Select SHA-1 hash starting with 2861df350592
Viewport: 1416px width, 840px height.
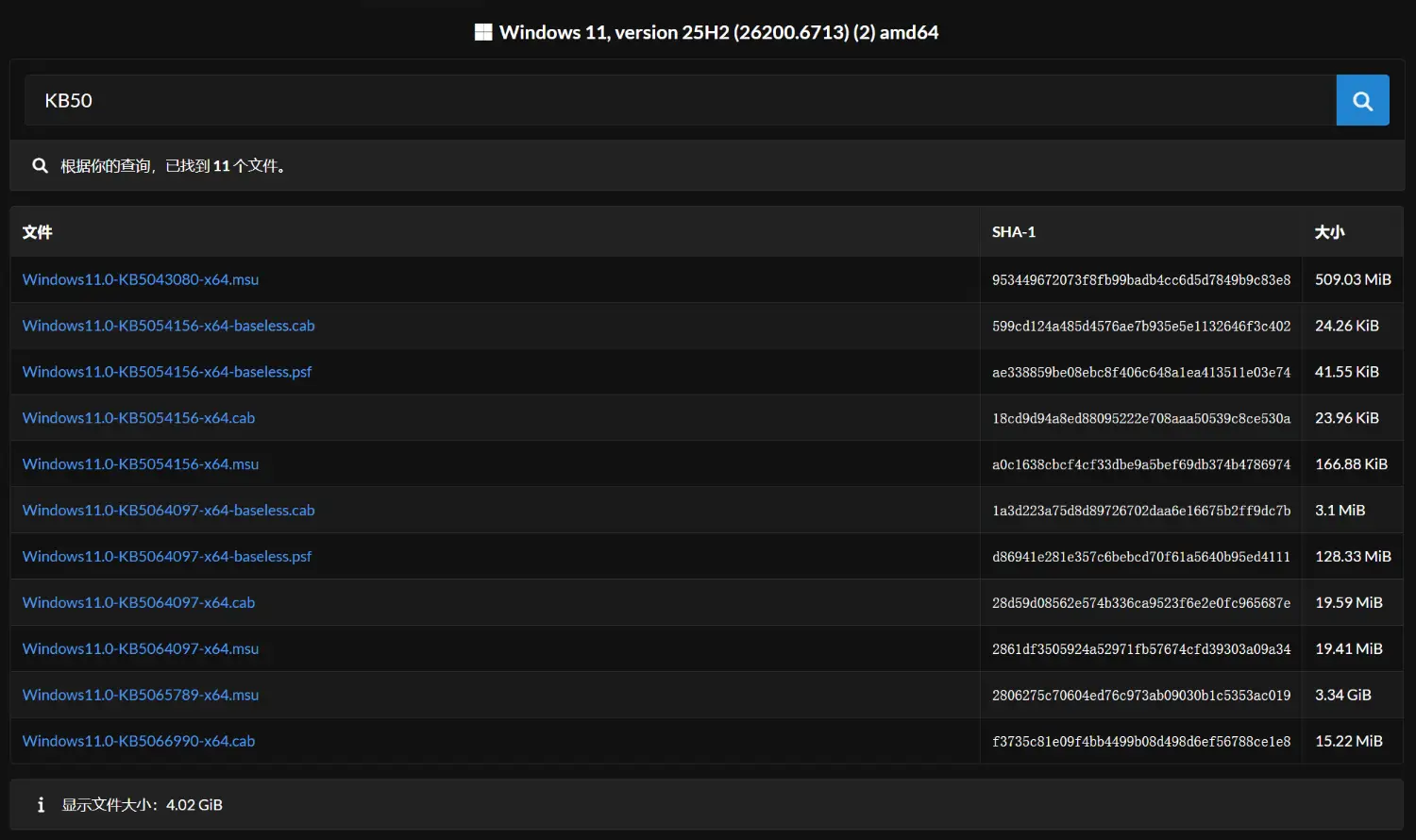pos(1141,650)
